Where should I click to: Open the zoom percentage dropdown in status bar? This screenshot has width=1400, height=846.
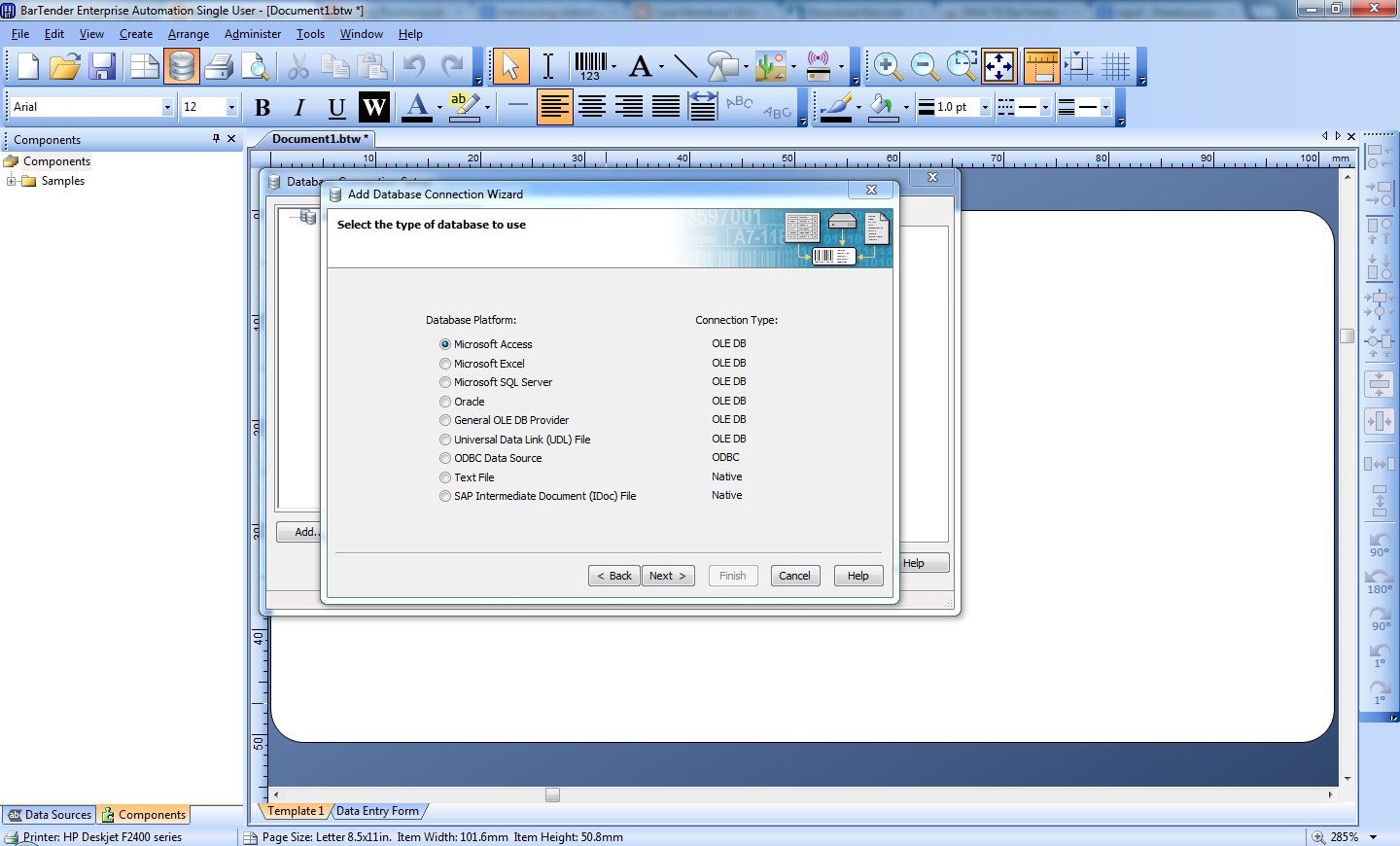click(1374, 837)
